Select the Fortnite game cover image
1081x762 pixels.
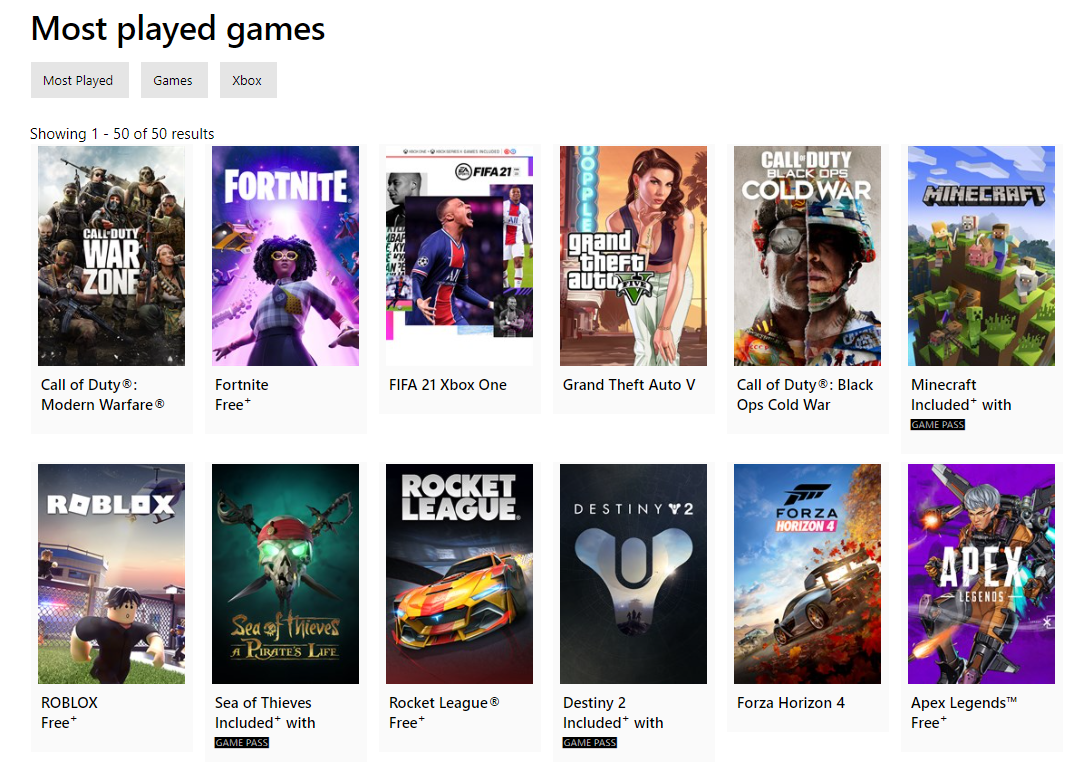[285, 255]
